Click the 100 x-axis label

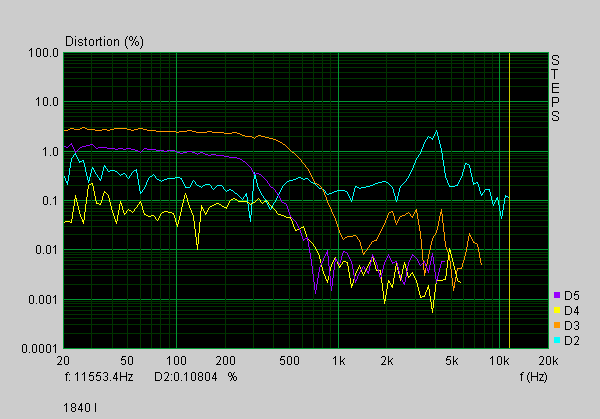pyautogui.click(x=176, y=360)
